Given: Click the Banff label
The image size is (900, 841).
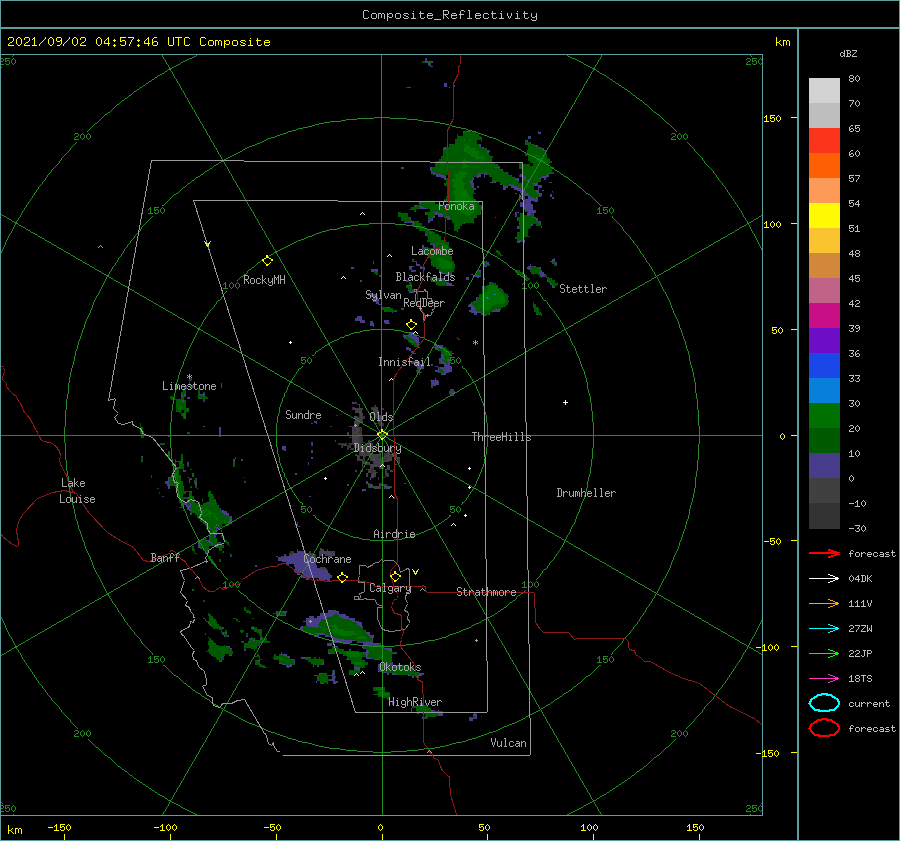Looking at the screenshot, I should (x=165, y=557).
